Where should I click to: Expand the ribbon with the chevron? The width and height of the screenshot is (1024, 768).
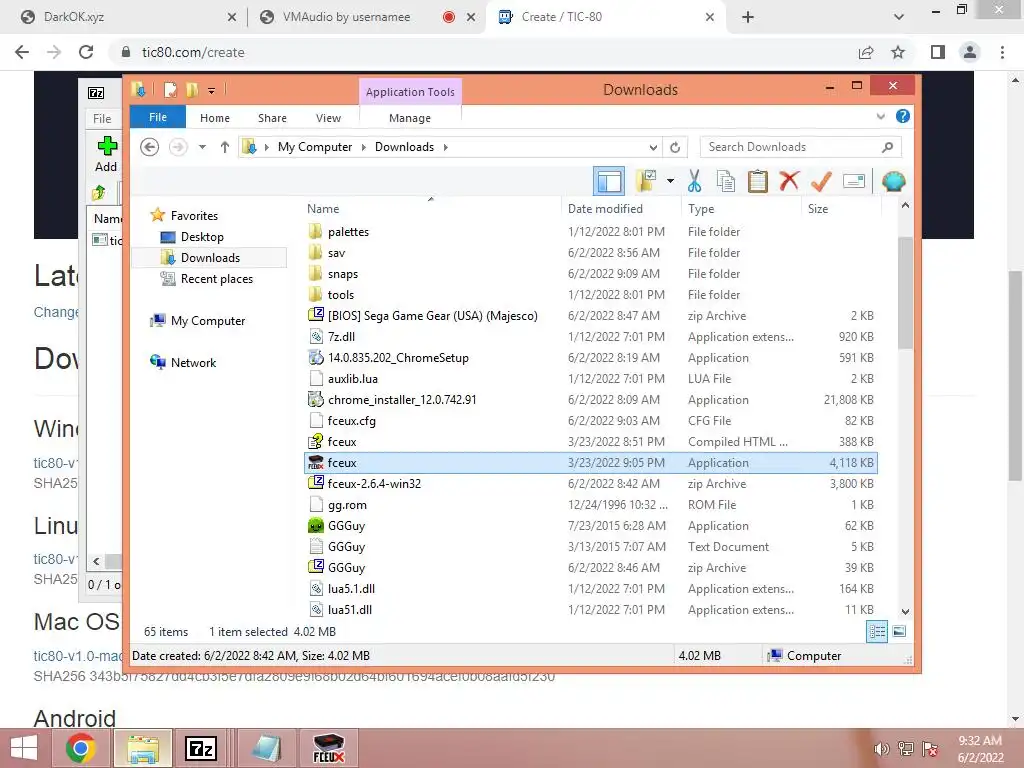[x=880, y=117]
